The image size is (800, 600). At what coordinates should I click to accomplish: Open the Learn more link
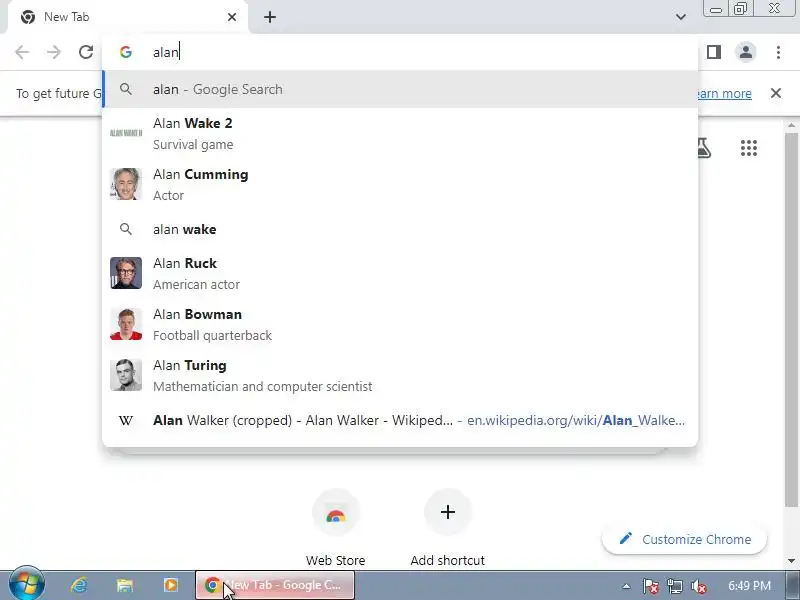[x=724, y=93]
